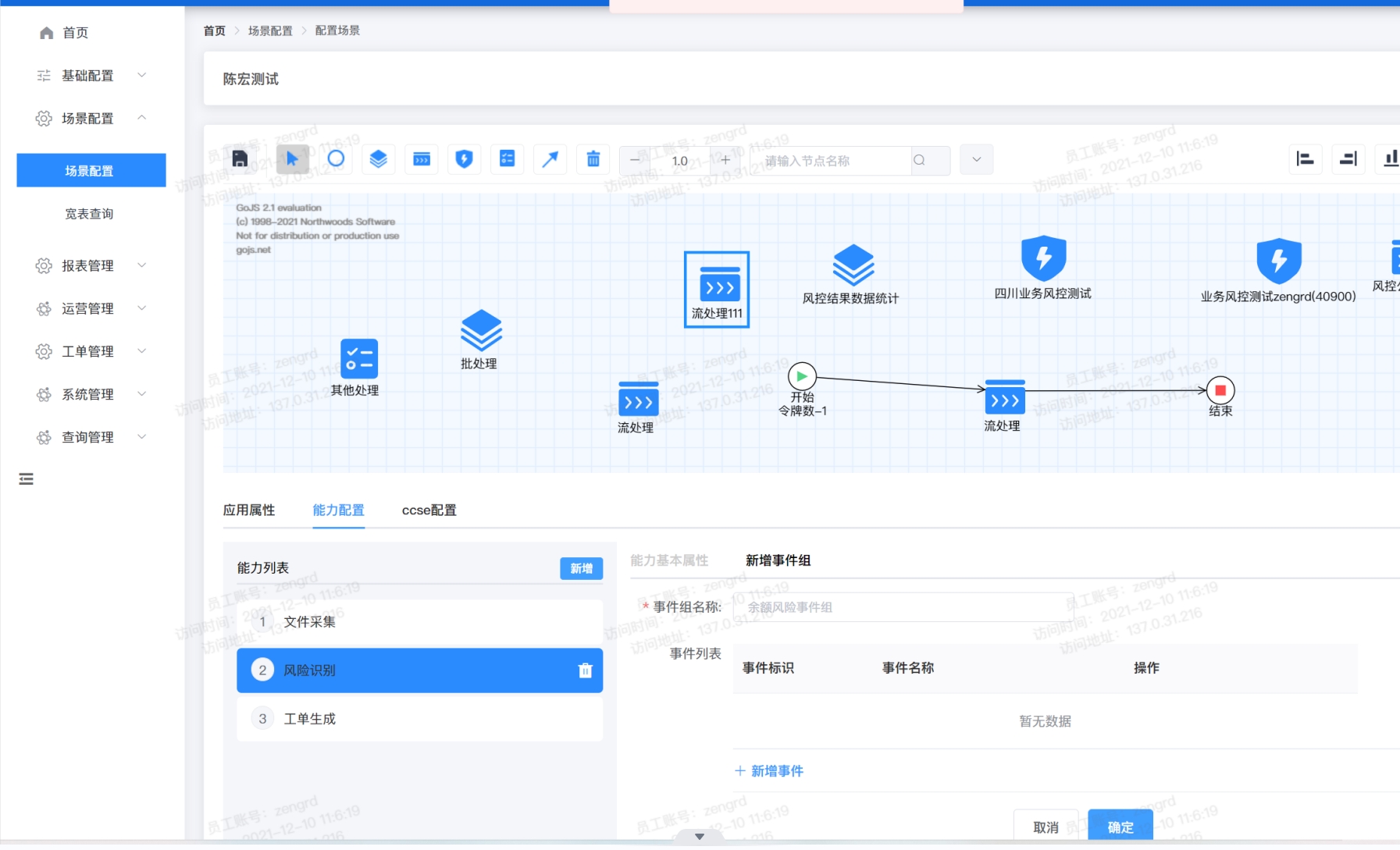Expand the 基础配置 sidebar menu
The height and width of the screenshot is (850, 1400).
point(92,76)
